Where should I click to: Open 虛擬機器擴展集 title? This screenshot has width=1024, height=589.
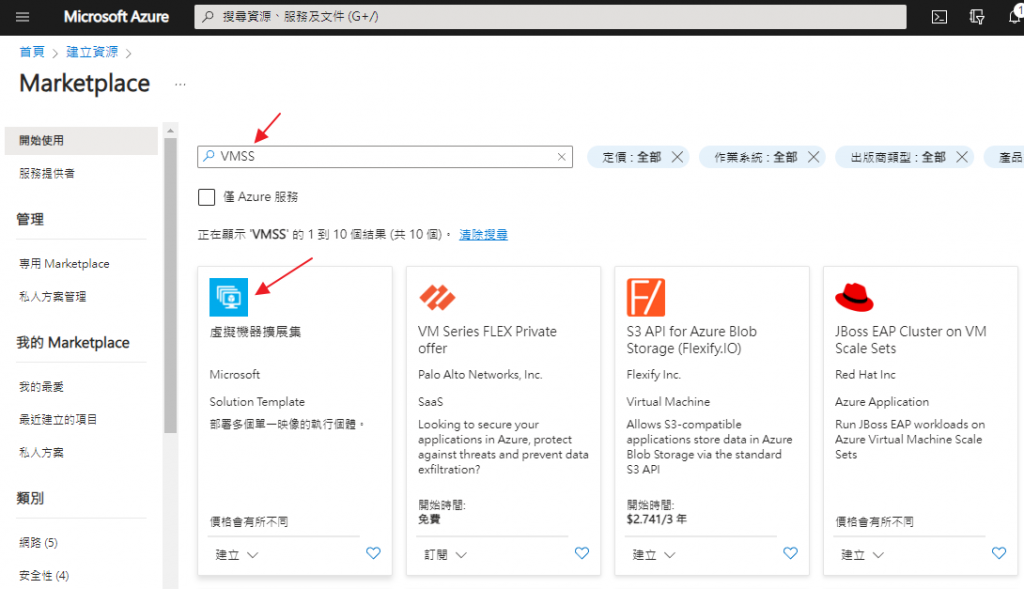tap(255, 332)
